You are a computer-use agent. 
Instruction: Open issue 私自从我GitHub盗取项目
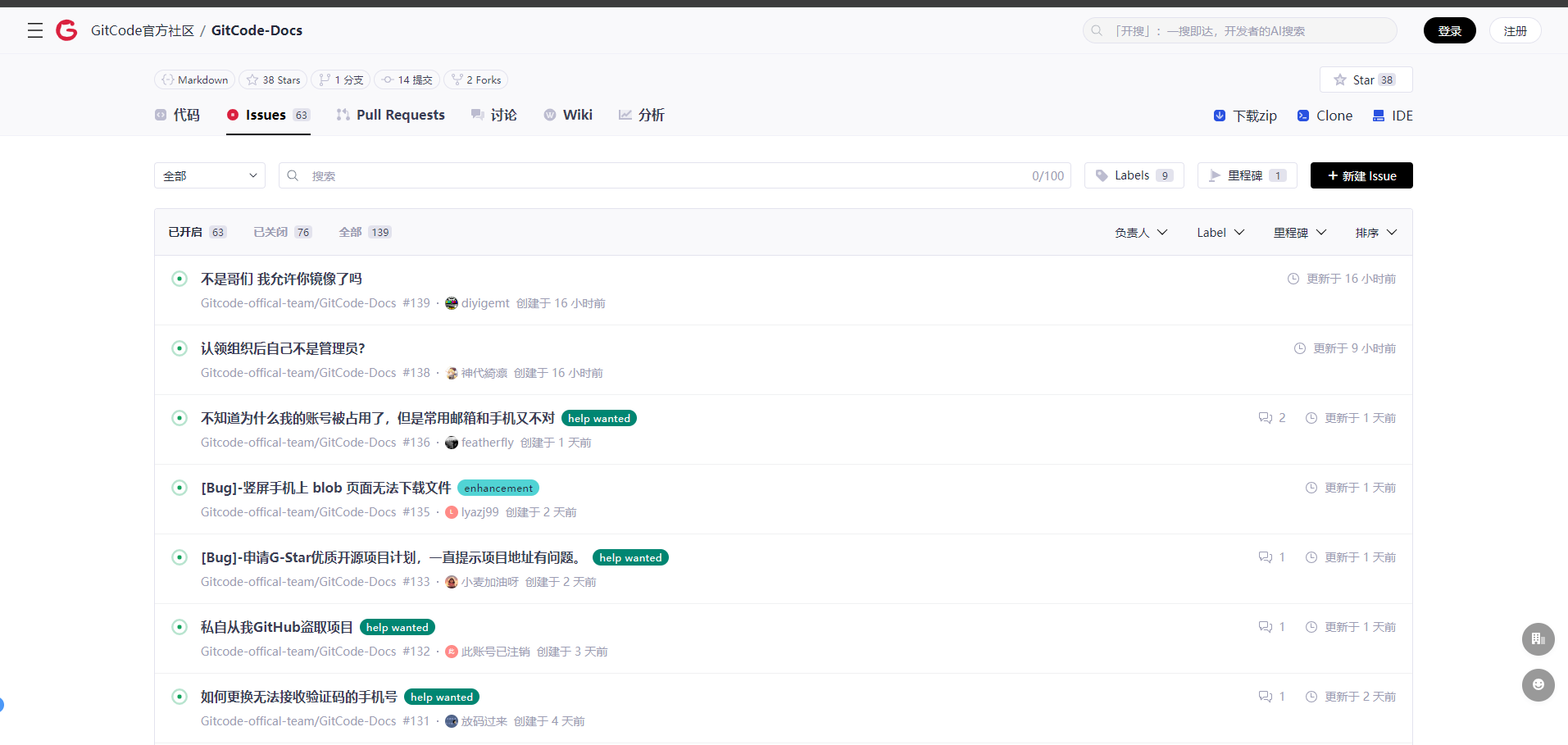pos(277,627)
